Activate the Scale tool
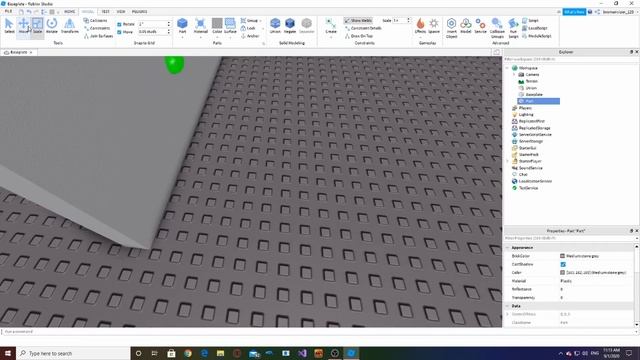 37,26
